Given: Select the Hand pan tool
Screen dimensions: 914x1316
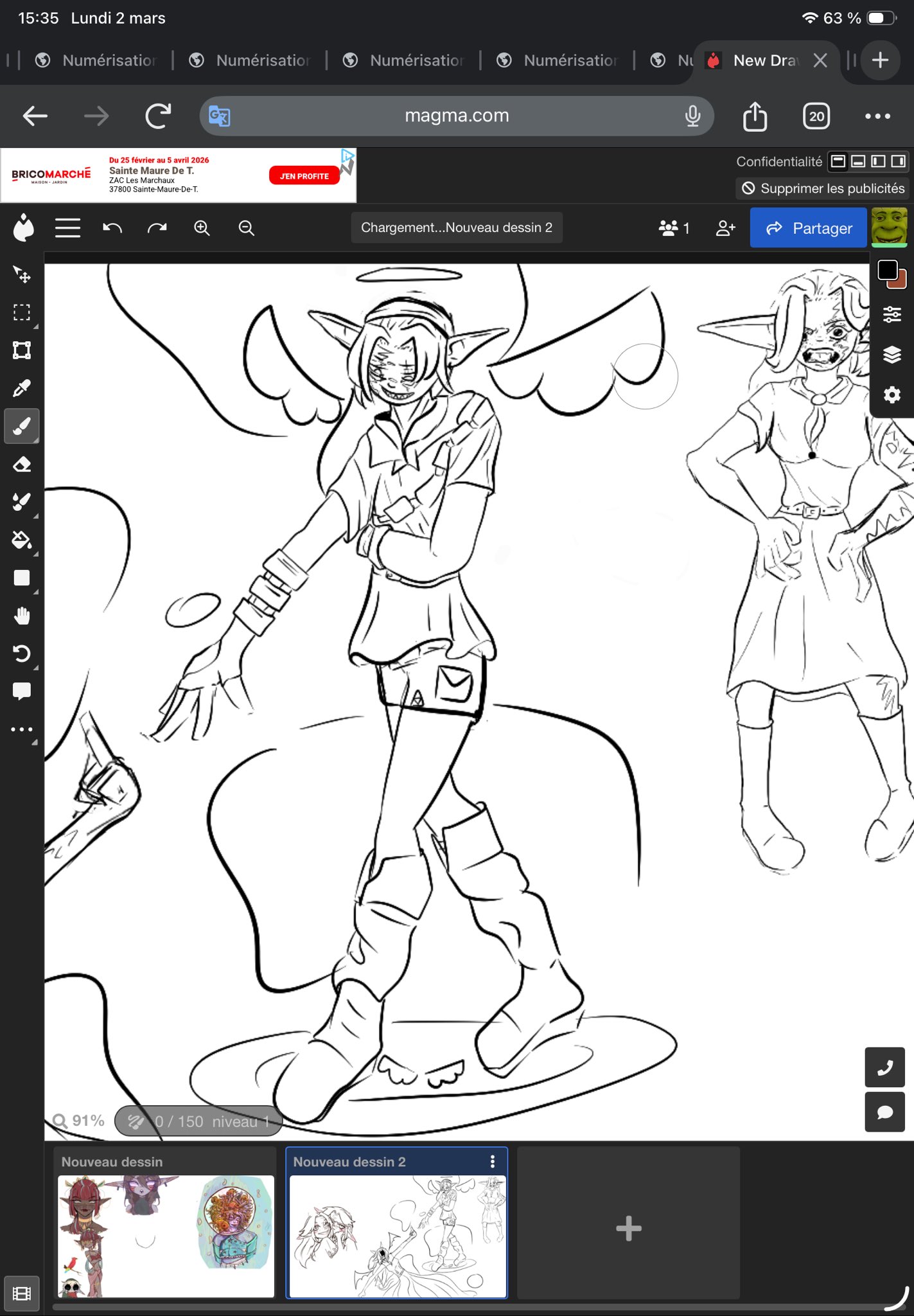Looking at the screenshot, I should coord(22,616).
